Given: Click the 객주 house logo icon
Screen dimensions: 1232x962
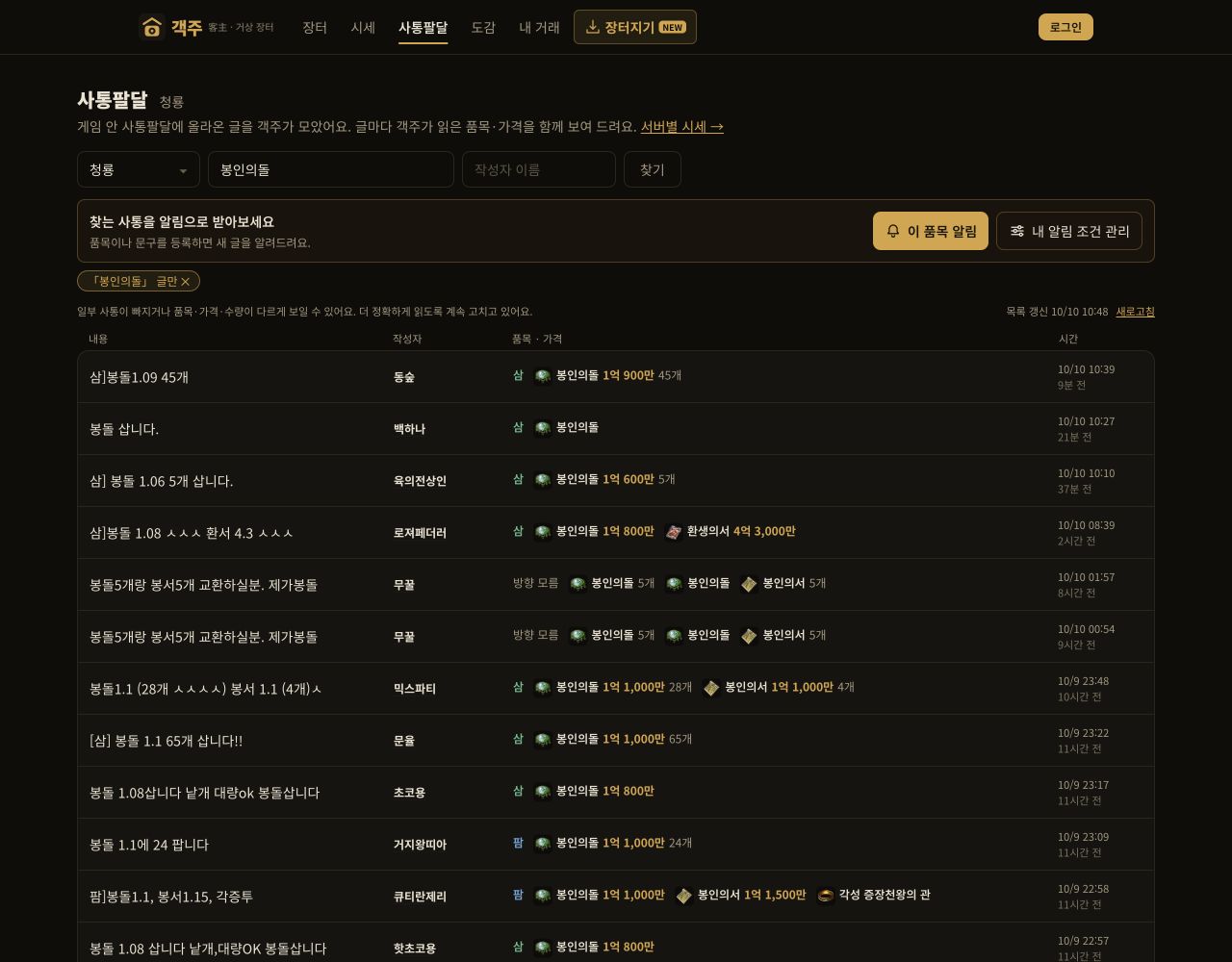Looking at the screenshot, I should click(x=151, y=27).
